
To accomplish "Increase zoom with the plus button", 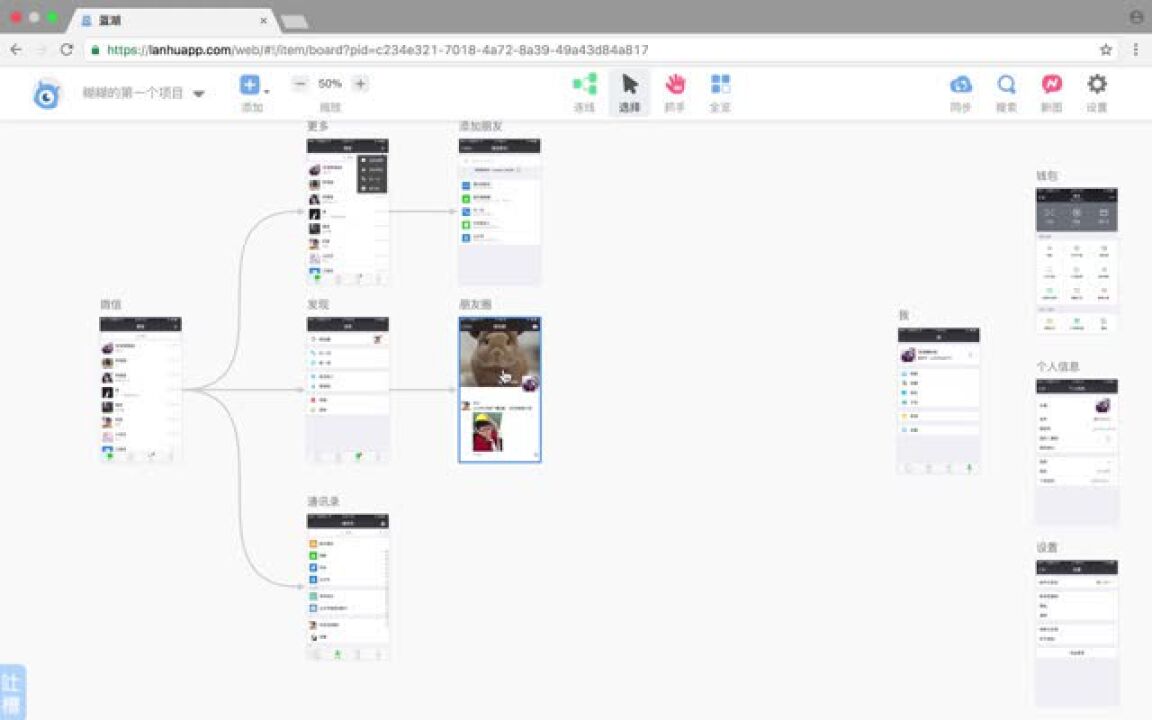I will [x=360, y=84].
